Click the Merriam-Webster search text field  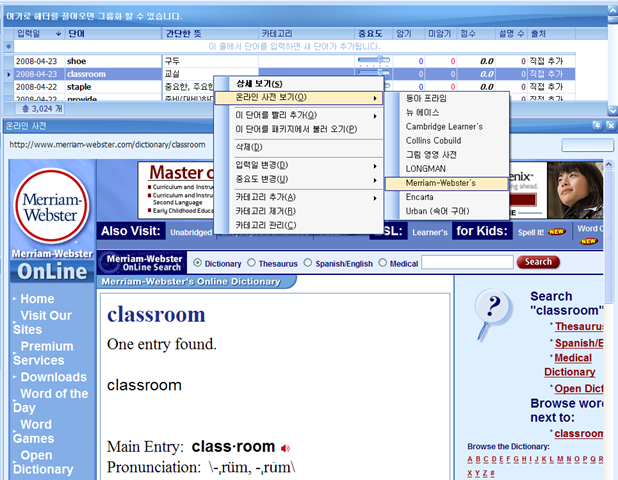[x=467, y=262]
